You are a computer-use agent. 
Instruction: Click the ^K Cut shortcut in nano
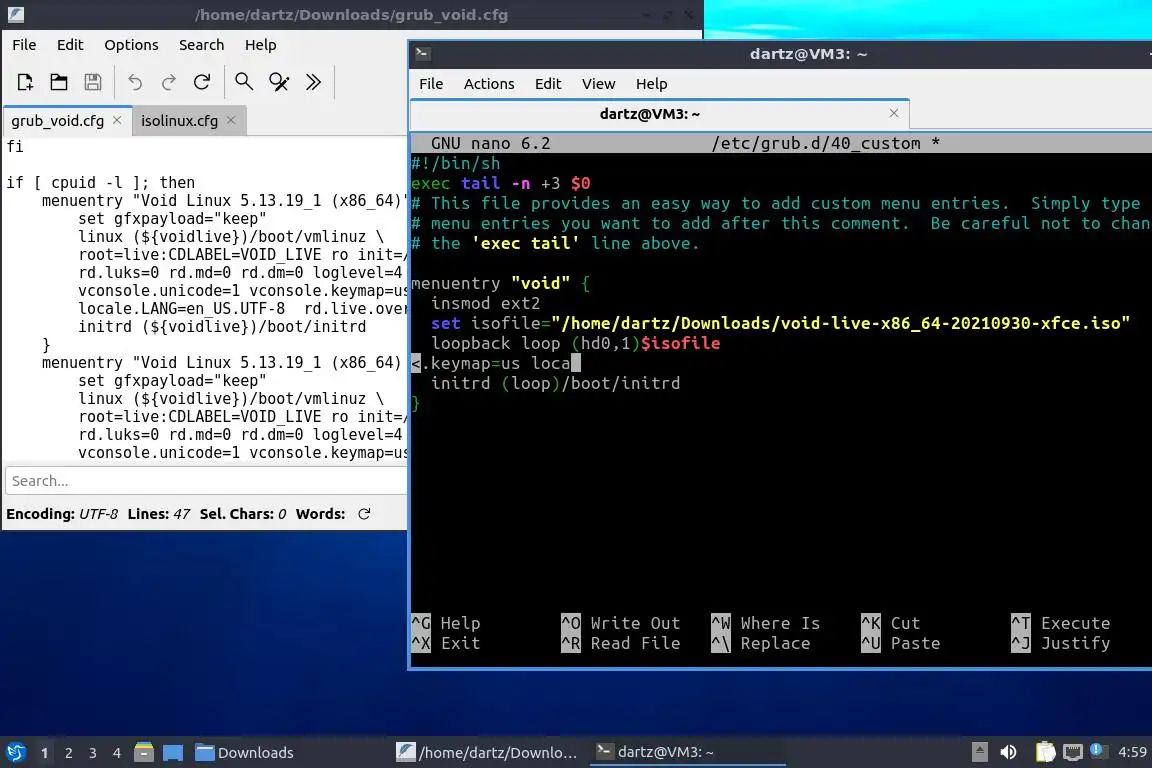point(890,623)
